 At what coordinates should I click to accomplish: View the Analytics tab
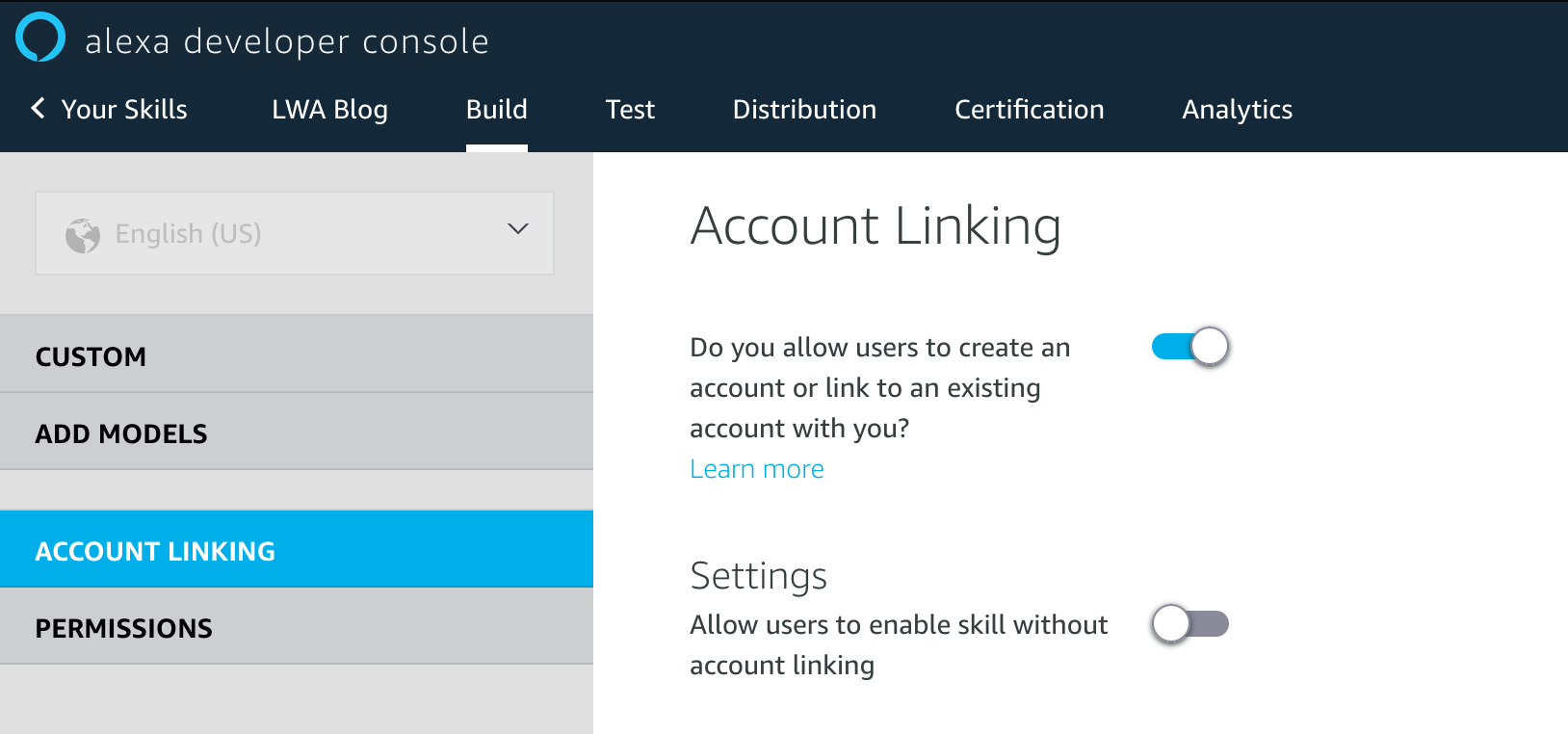[x=1238, y=111]
